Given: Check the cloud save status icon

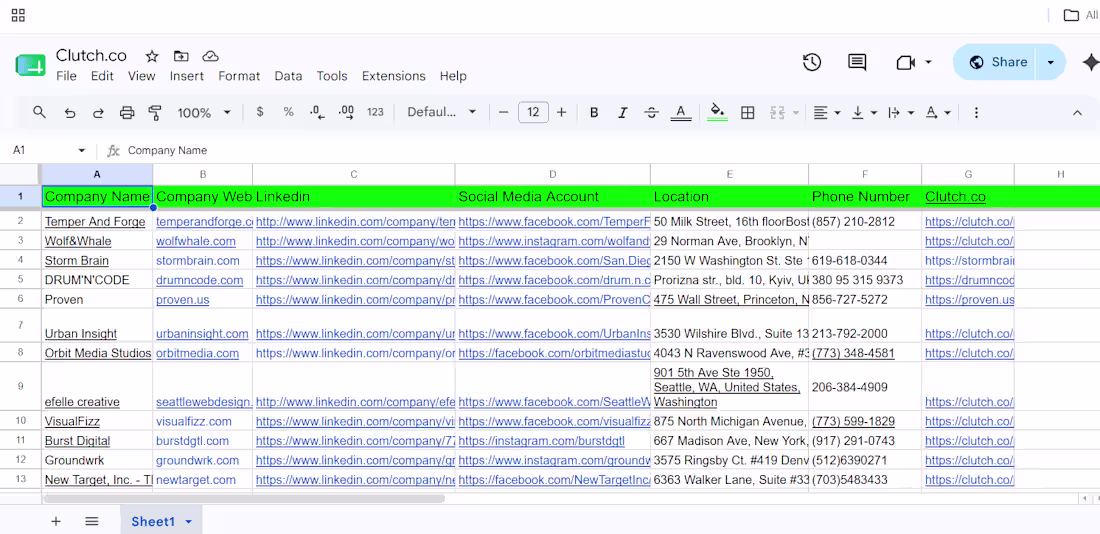Looking at the screenshot, I should click(210, 56).
